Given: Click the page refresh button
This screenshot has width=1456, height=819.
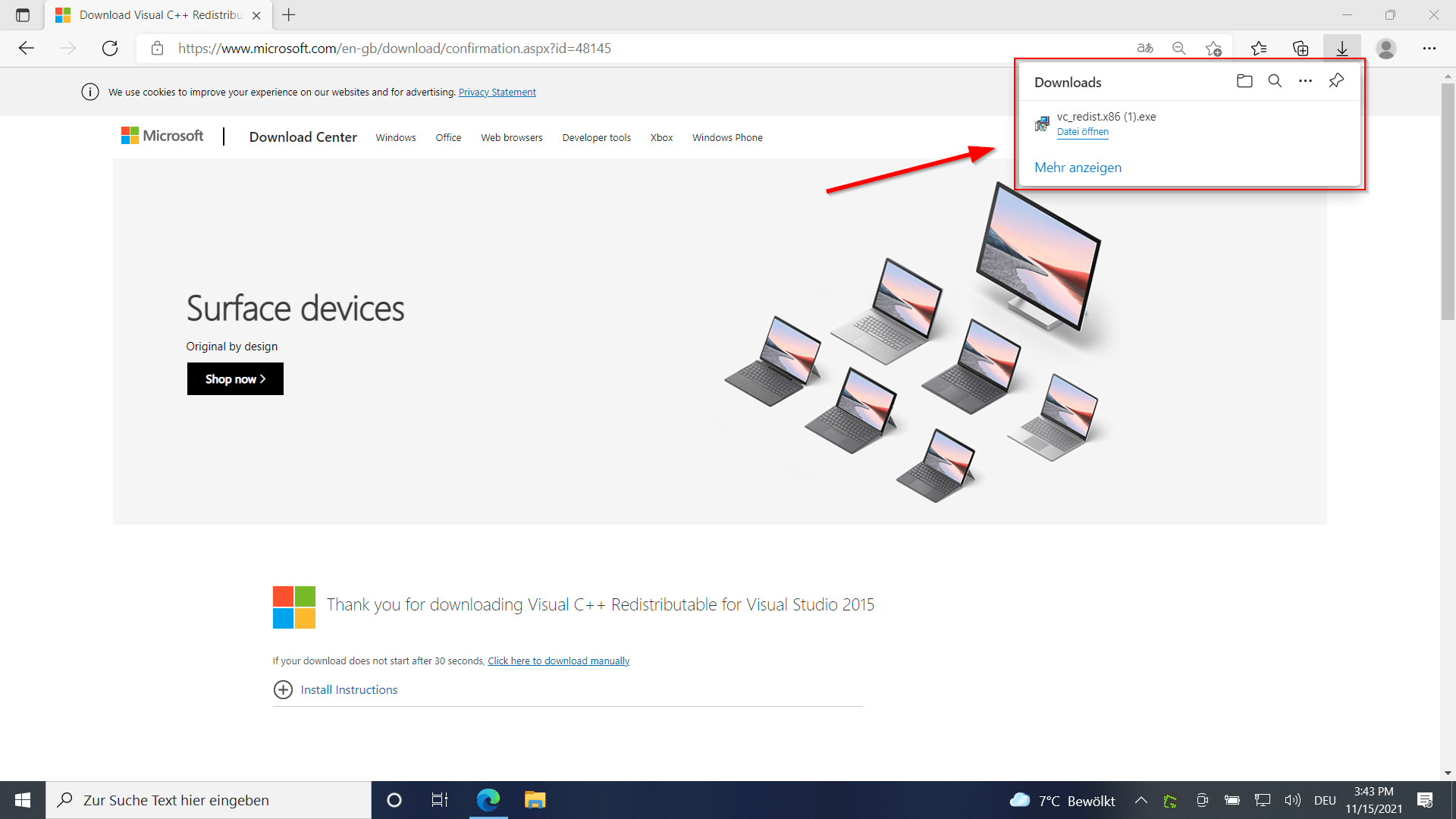Looking at the screenshot, I should click(109, 48).
